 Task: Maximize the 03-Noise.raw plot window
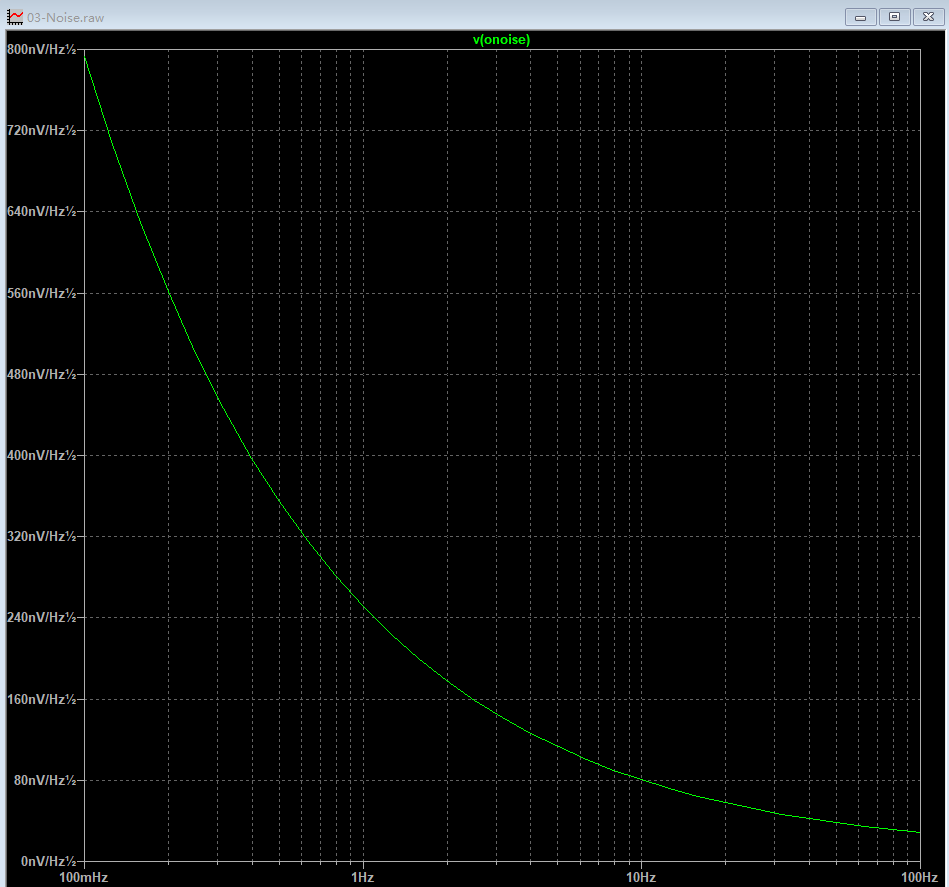coord(894,17)
